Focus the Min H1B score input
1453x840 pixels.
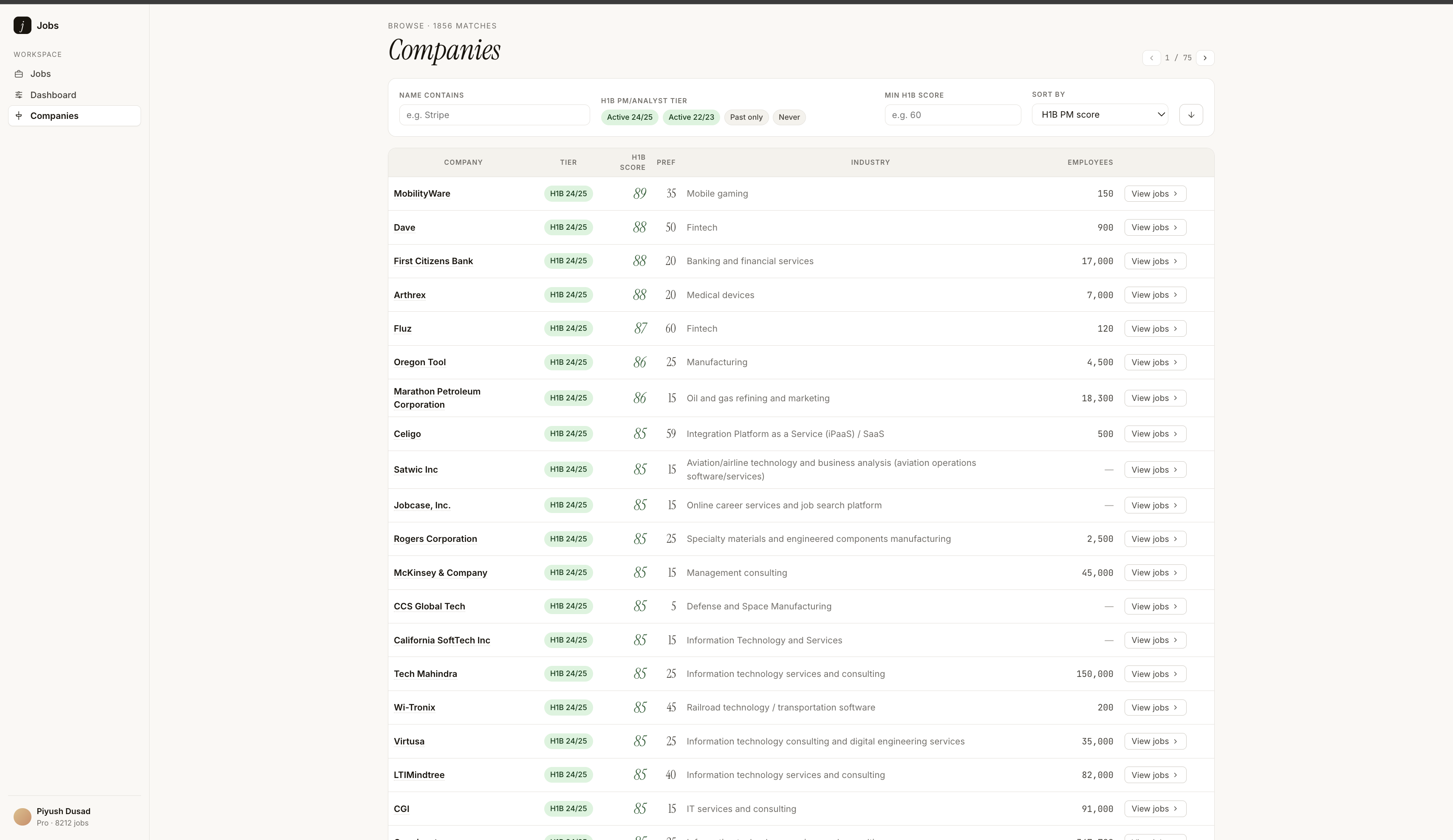953,115
